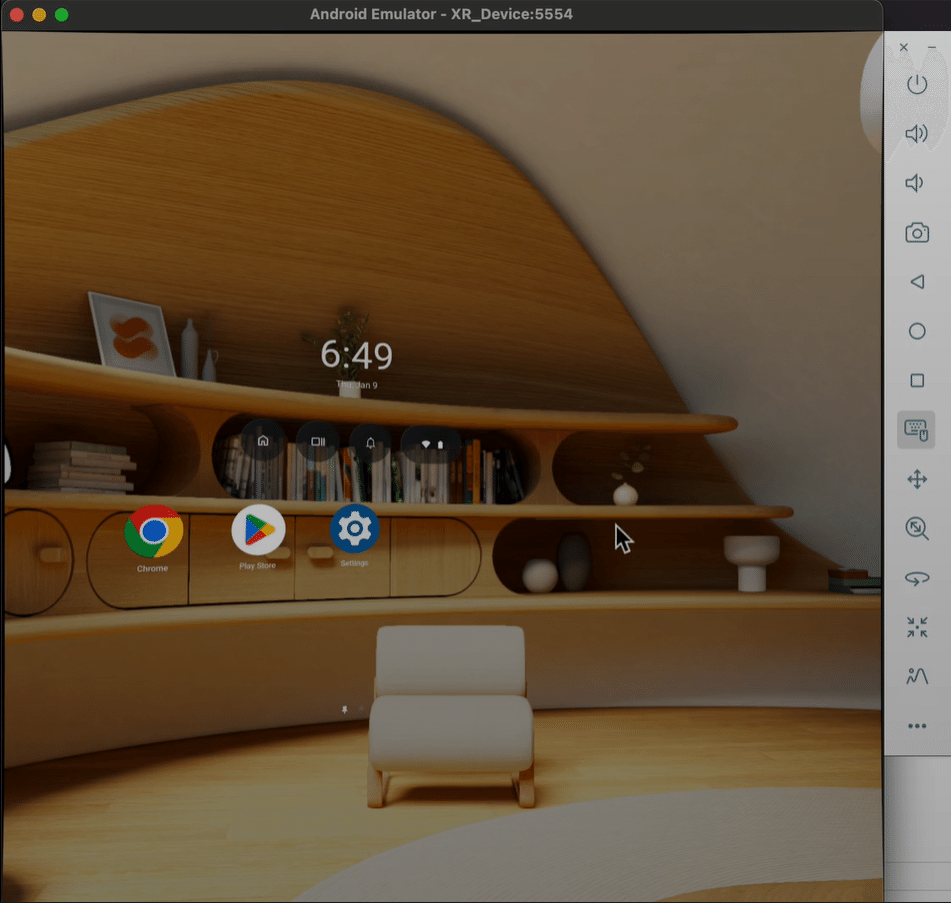Click the 6:49 clock
The image size is (951, 903).
click(357, 355)
